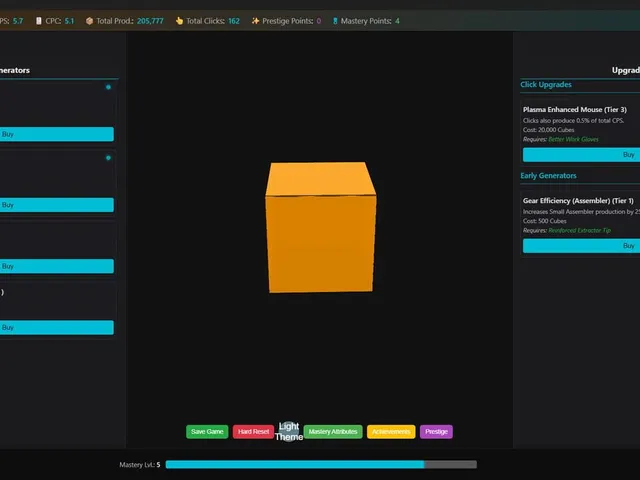Click the Total Prod. box icon
Viewport: 640px width, 480px height.
(x=89, y=21)
